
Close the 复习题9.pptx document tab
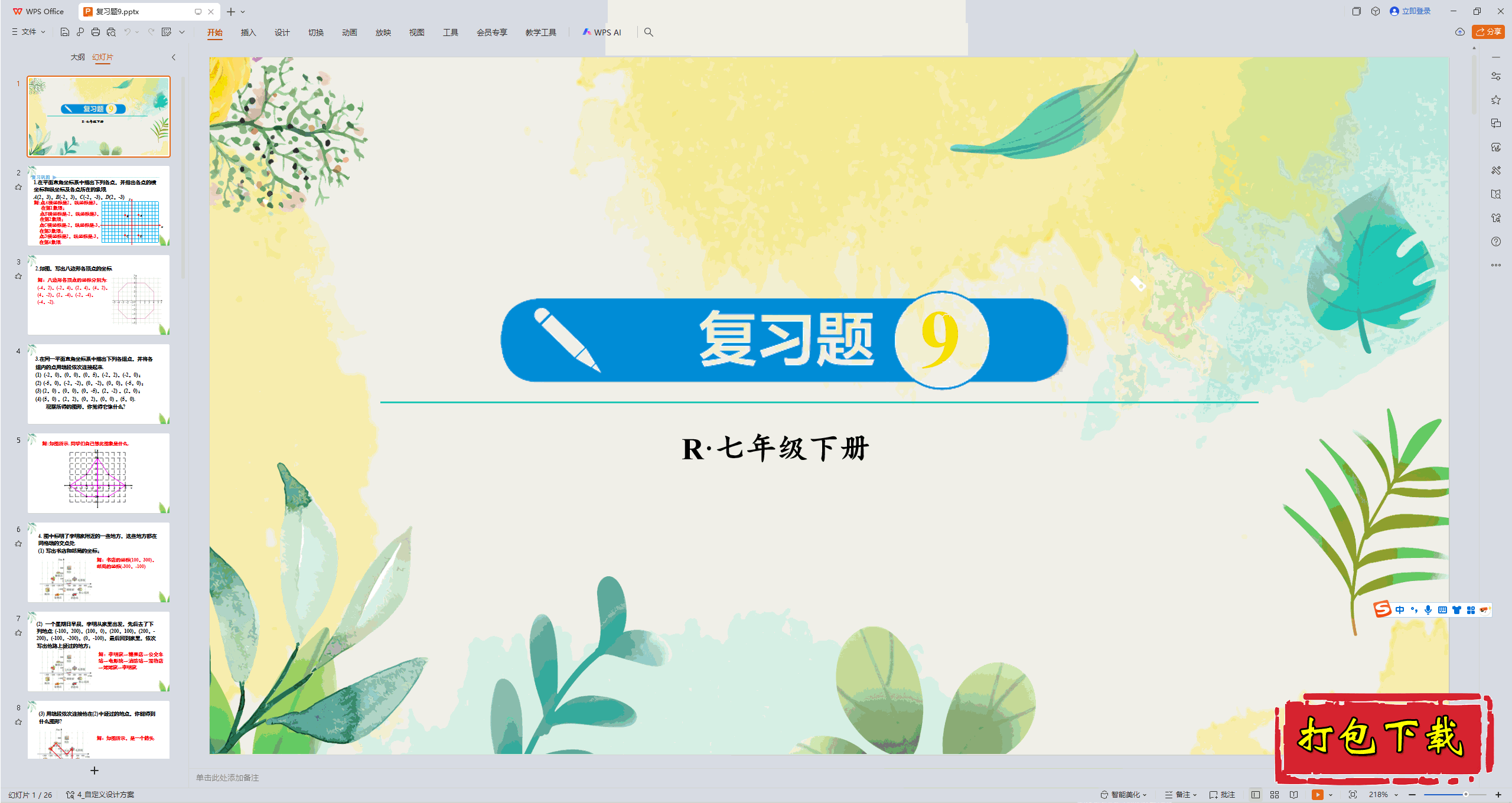tap(211, 12)
